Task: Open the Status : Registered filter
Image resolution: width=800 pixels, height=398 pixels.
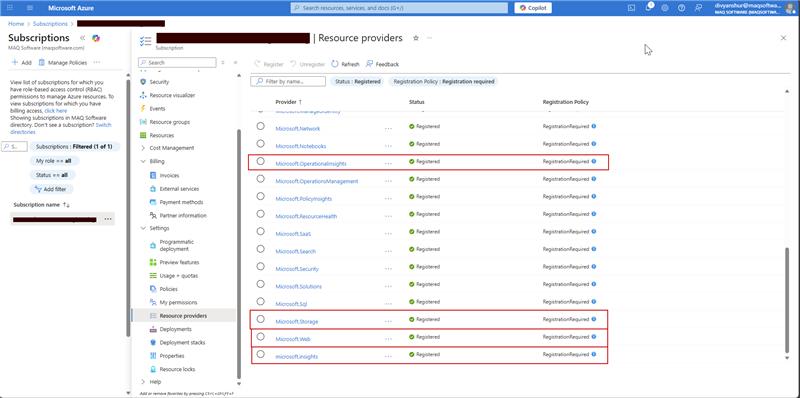Action: 358,81
